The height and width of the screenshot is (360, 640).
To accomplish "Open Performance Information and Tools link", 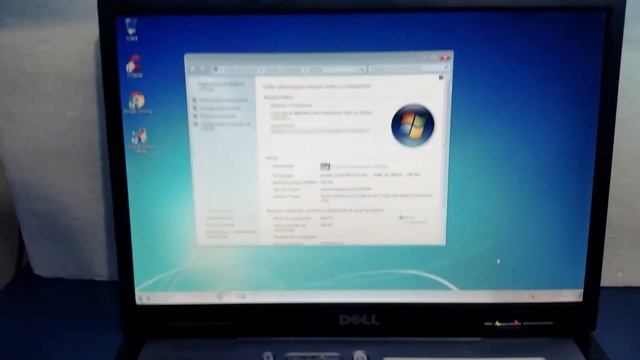I will [231, 234].
